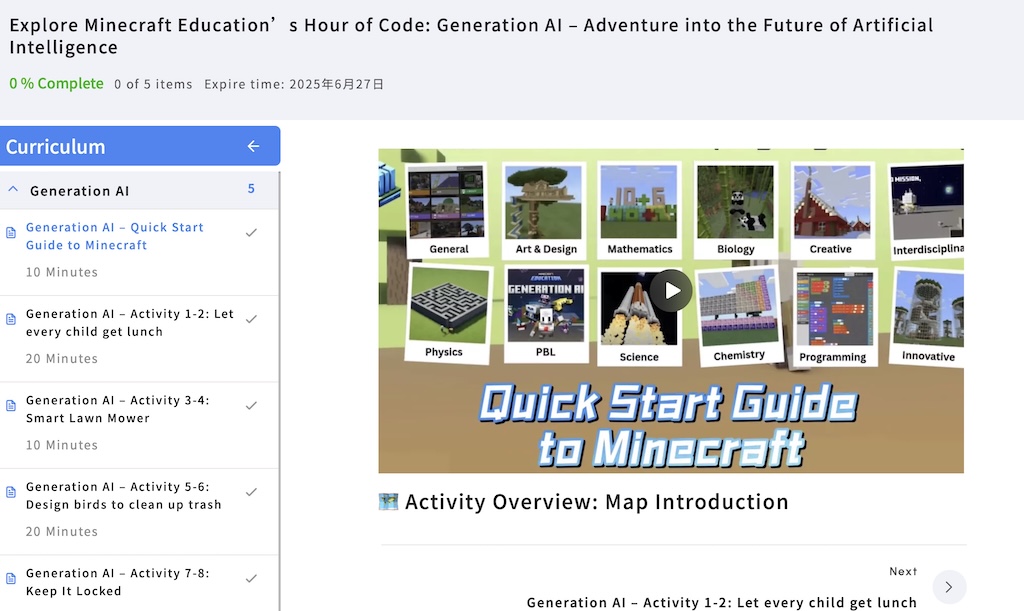The width and height of the screenshot is (1024, 611).
Task: Click the Science rocket category card
Action: coord(639,317)
